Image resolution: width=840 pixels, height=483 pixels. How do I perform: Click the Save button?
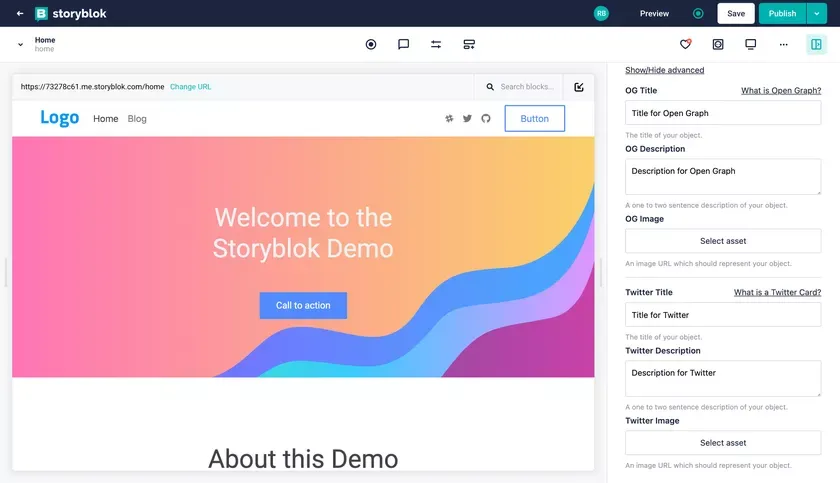pyautogui.click(x=736, y=13)
